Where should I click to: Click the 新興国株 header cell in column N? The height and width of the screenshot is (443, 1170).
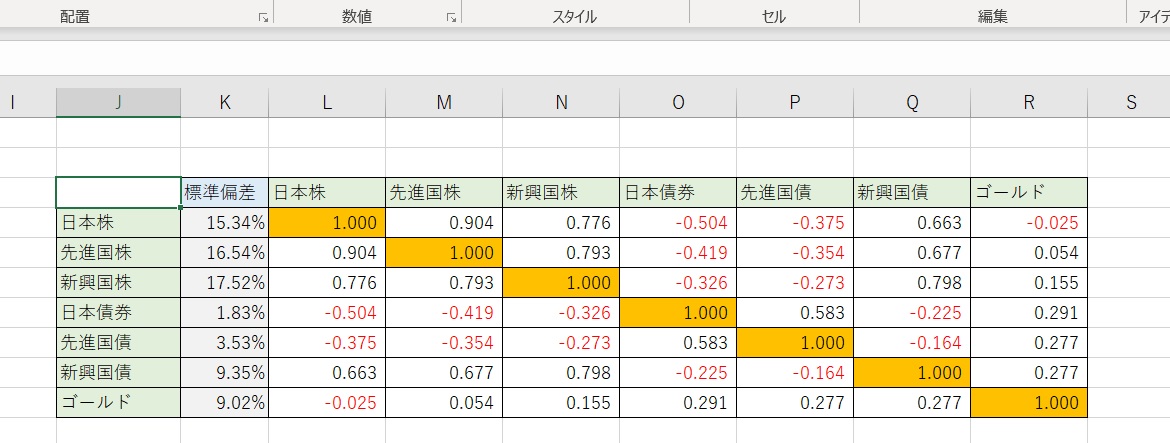[561, 192]
